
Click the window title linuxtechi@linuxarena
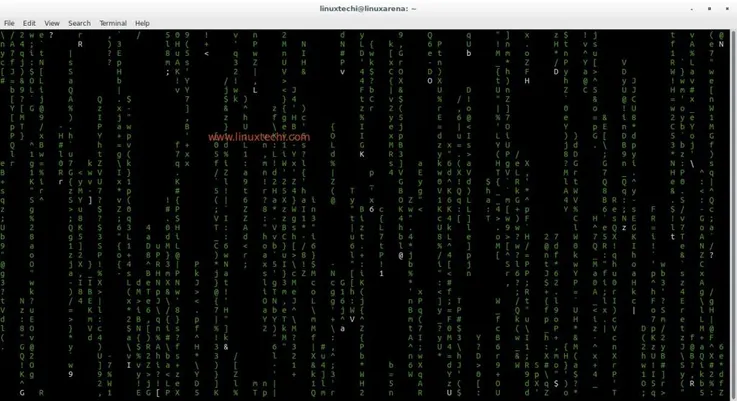point(368,8)
